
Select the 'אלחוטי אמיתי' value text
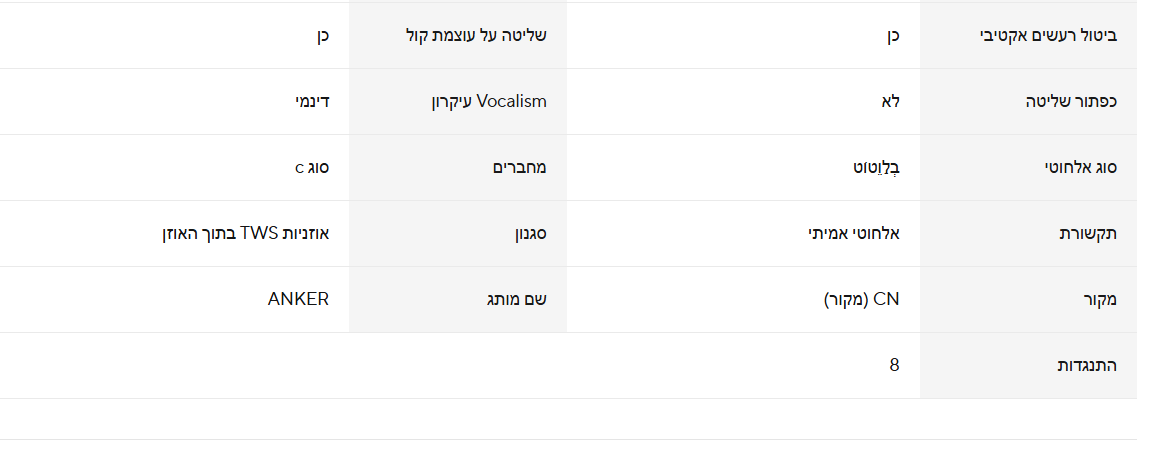click(853, 234)
